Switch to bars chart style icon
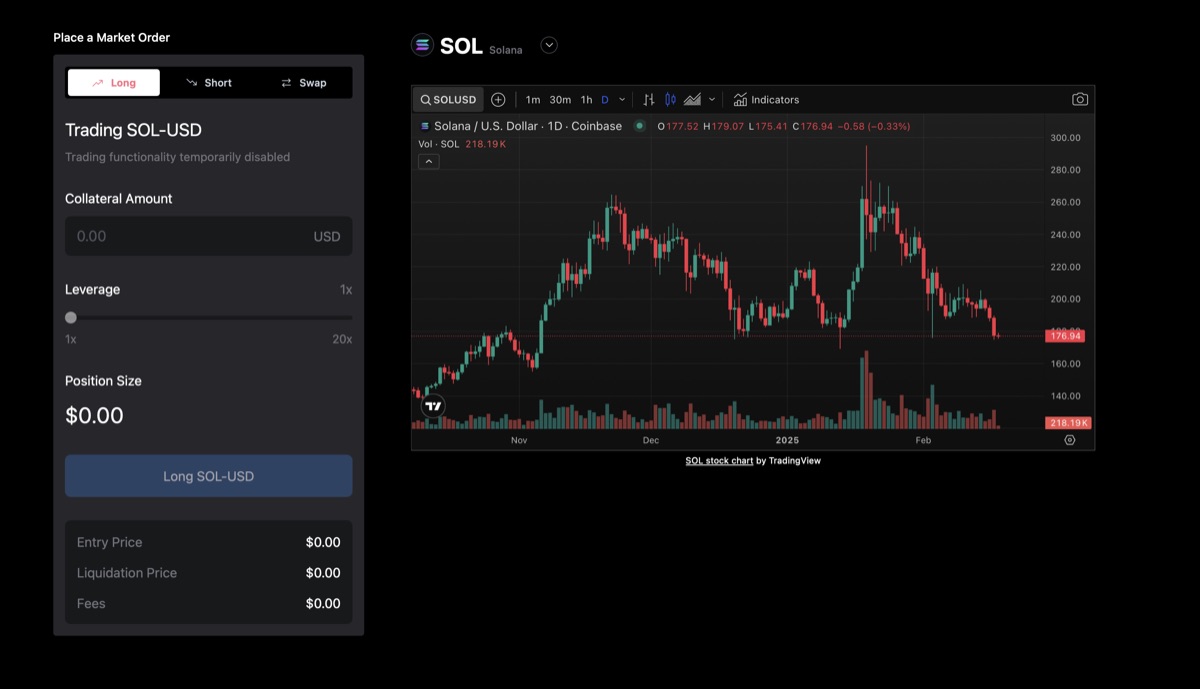 [x=649, y=100]
